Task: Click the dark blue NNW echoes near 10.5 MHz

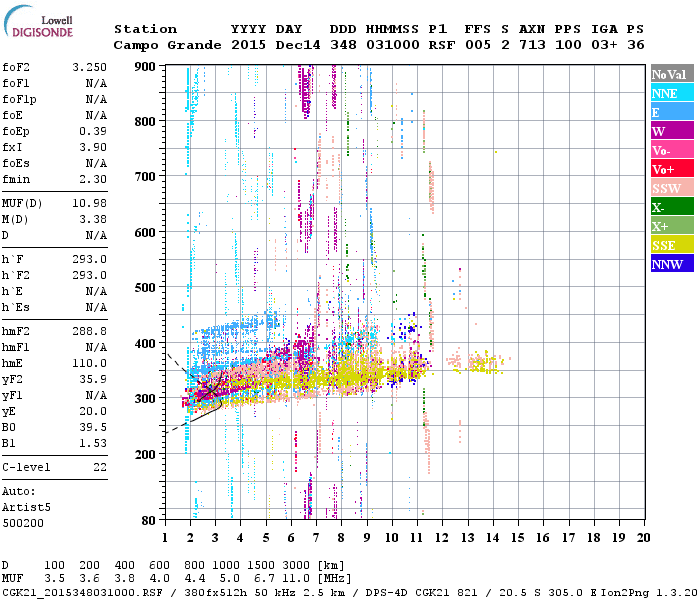Action: click(407, 329)
